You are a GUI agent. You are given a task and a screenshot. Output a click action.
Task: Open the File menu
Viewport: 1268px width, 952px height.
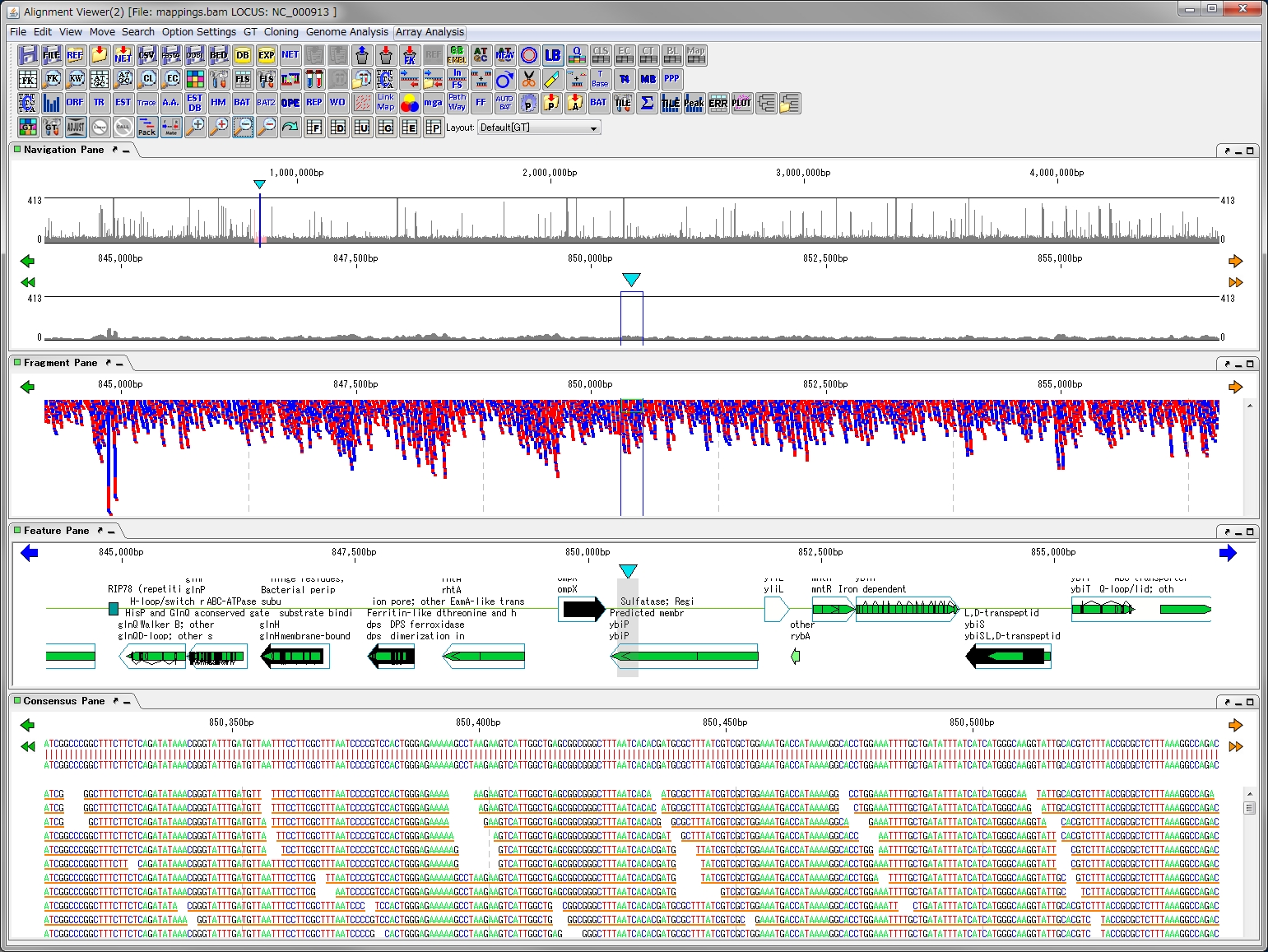click(18, 32)
